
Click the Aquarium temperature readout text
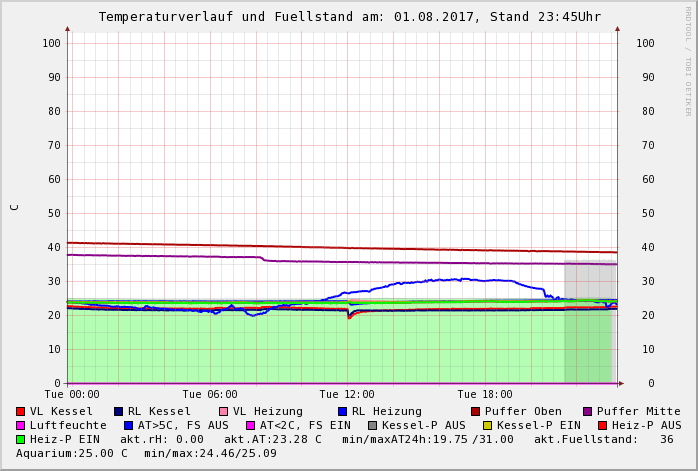point(72,453)
